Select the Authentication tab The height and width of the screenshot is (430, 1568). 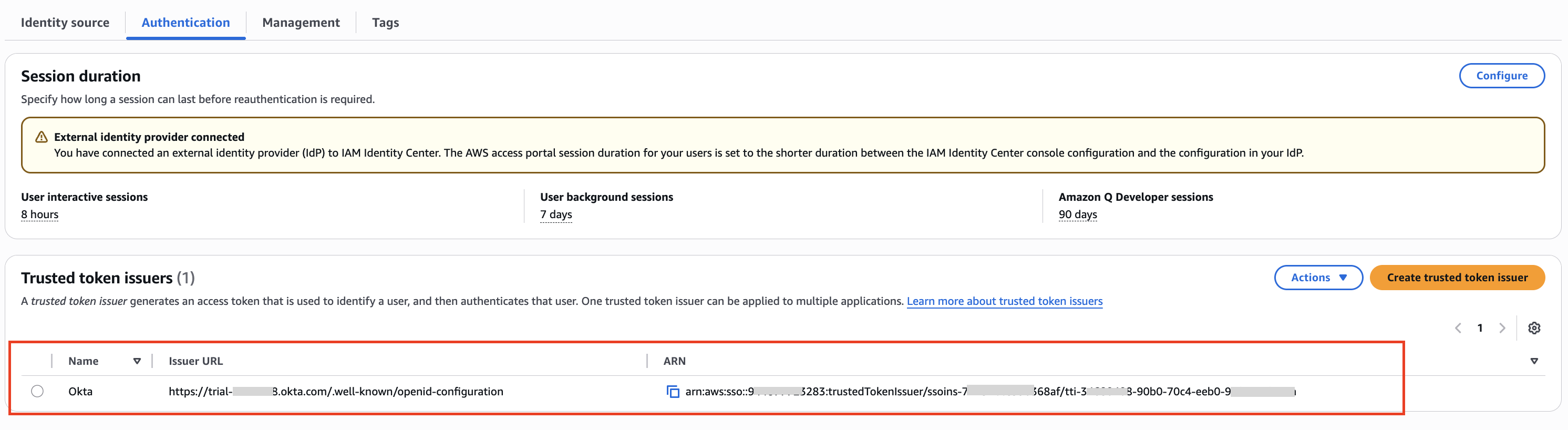185,23
